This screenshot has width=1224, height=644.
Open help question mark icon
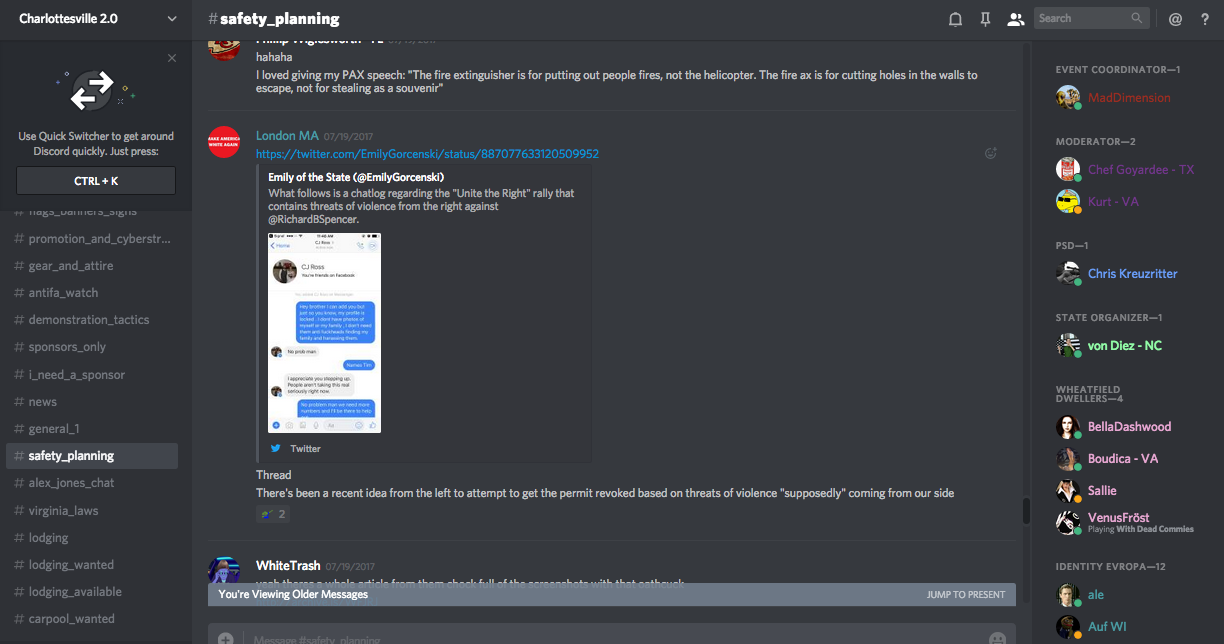pos(1205,19)
